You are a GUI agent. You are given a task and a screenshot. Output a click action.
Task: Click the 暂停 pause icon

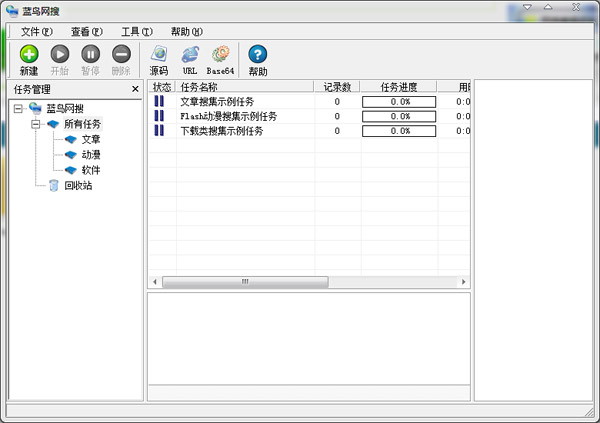(x=90, y=54)
